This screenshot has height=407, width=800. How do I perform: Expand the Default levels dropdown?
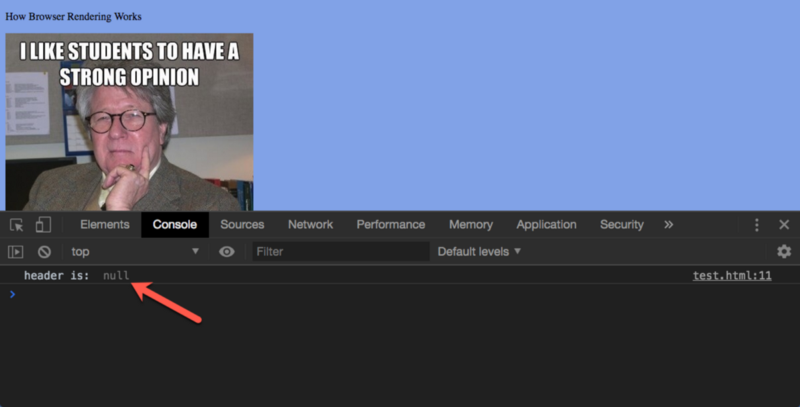[x=479, y=251]
